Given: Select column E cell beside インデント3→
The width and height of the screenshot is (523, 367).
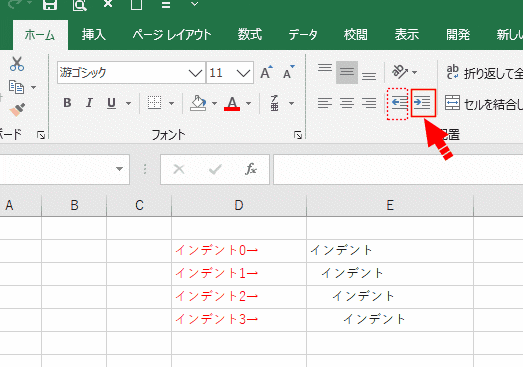Looking at the screenshot, I should (390, 320).
